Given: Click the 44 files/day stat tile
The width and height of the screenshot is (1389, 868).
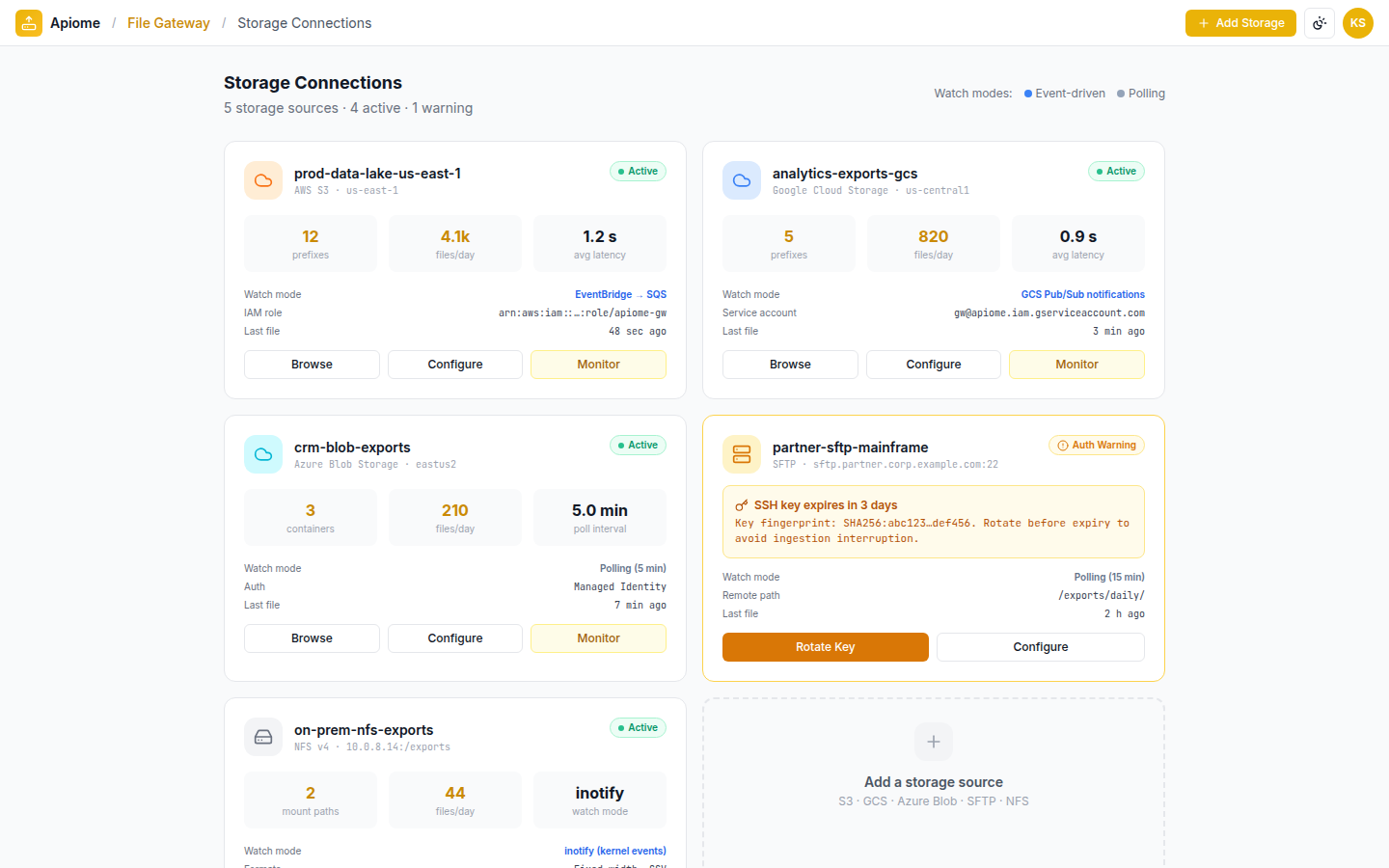Looking at the screenshot, I should pyautogui.click(x=455, y=800).
